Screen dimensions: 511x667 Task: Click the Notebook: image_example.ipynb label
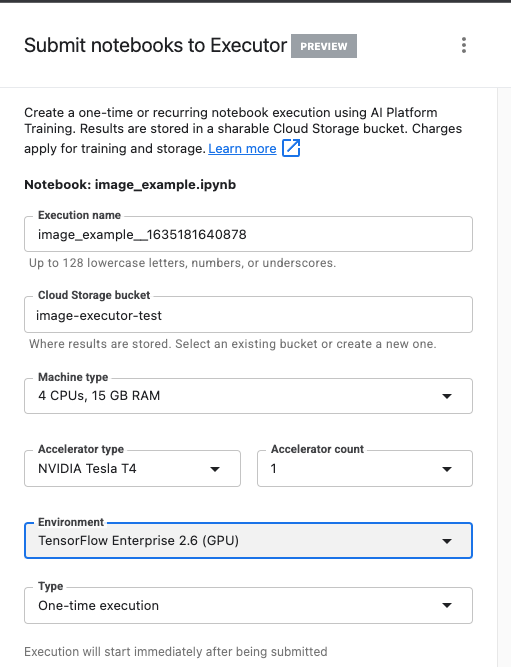[130, 185]
